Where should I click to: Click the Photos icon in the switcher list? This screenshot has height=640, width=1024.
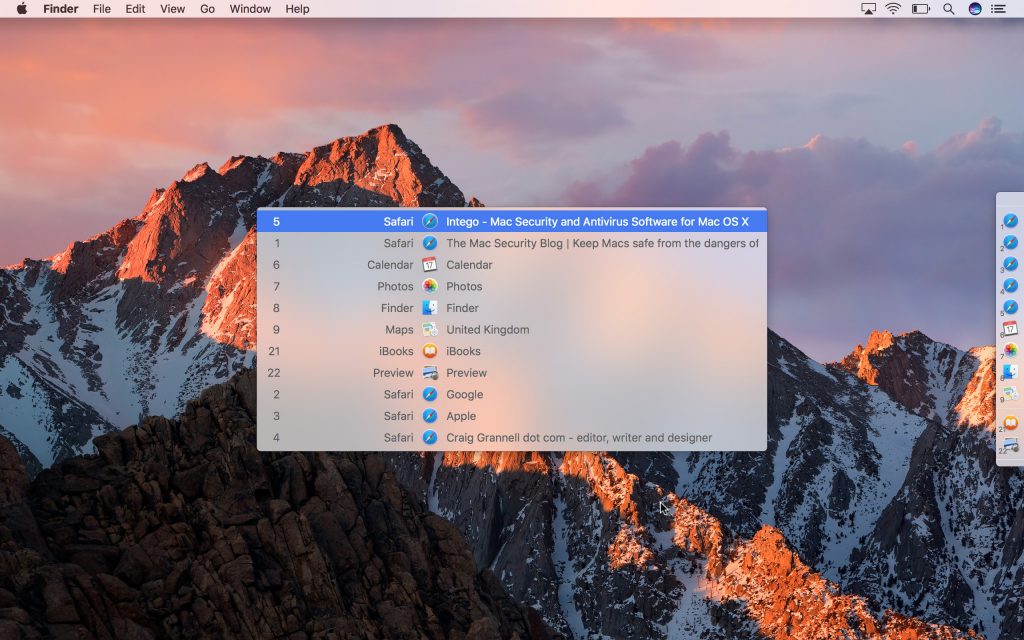[430, 286]
